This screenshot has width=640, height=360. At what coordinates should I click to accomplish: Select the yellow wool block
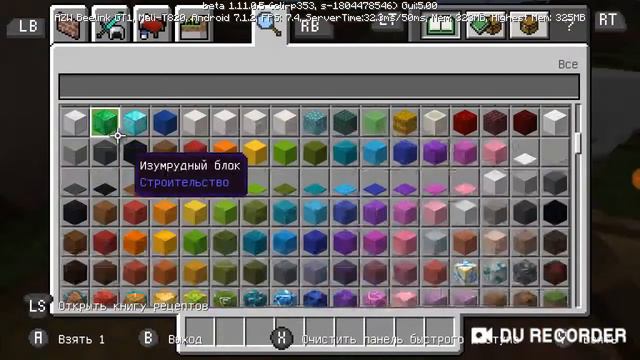255,152
